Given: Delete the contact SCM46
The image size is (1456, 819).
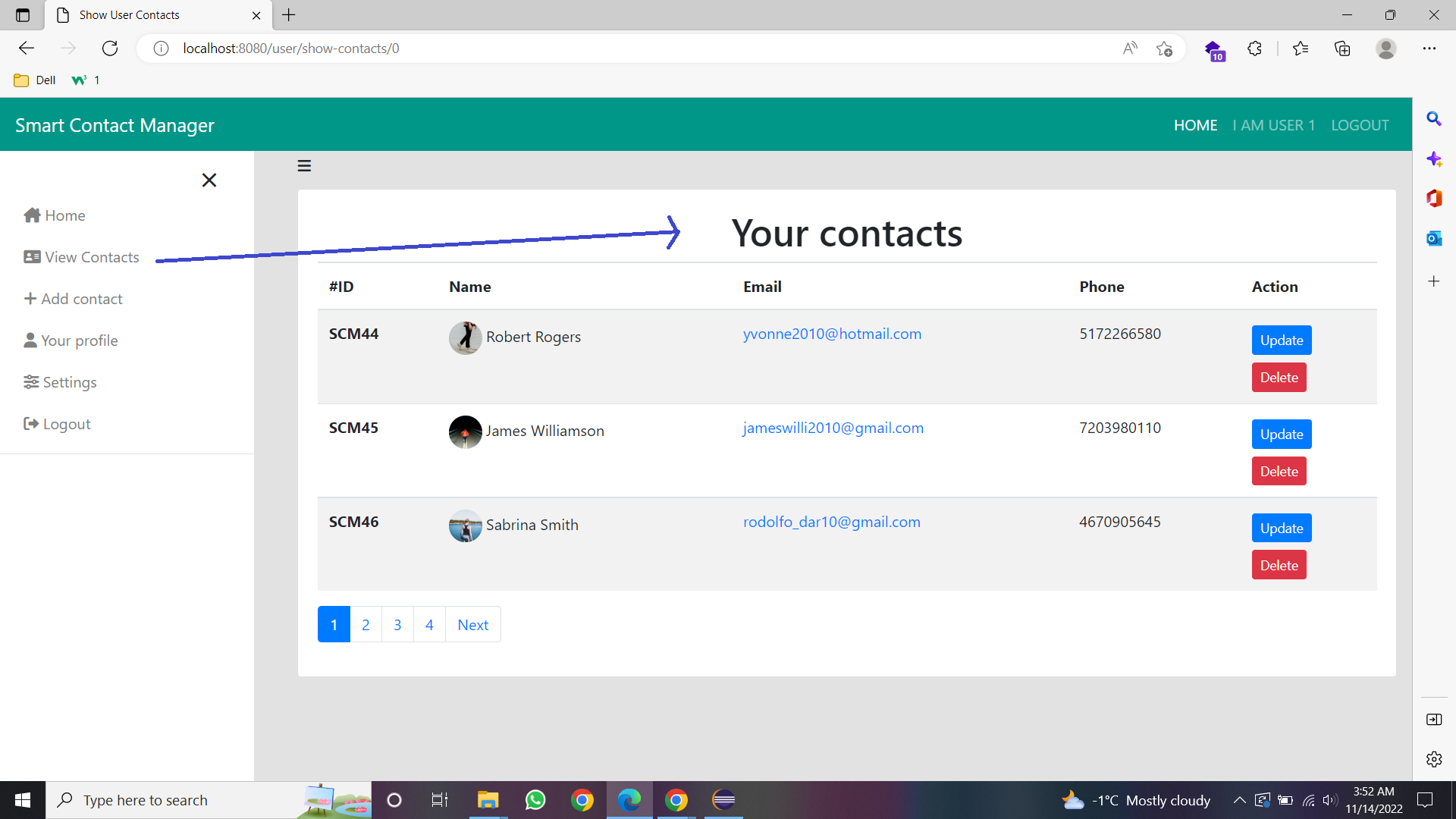Looking at the screenshot, I should [1279, 564].
